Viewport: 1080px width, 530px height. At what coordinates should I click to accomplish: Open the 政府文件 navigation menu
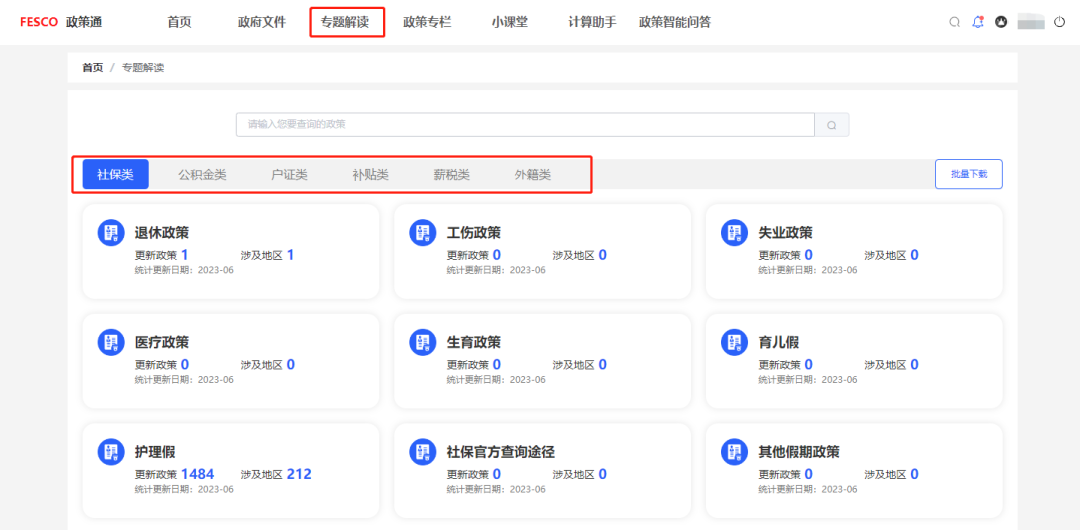click(x=262, y=22)
